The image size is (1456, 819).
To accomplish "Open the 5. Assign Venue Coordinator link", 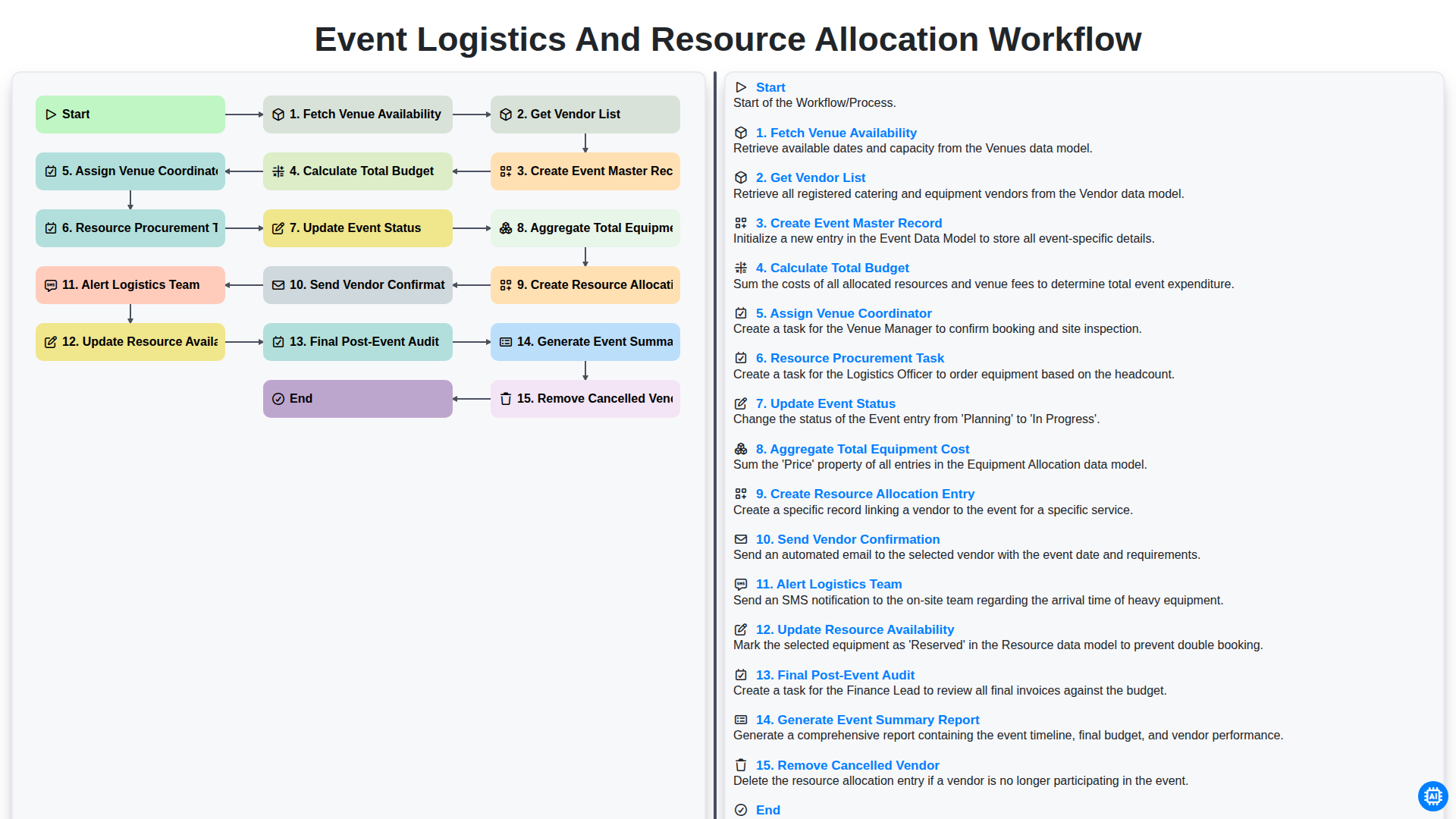I will [x=844, y=313].
